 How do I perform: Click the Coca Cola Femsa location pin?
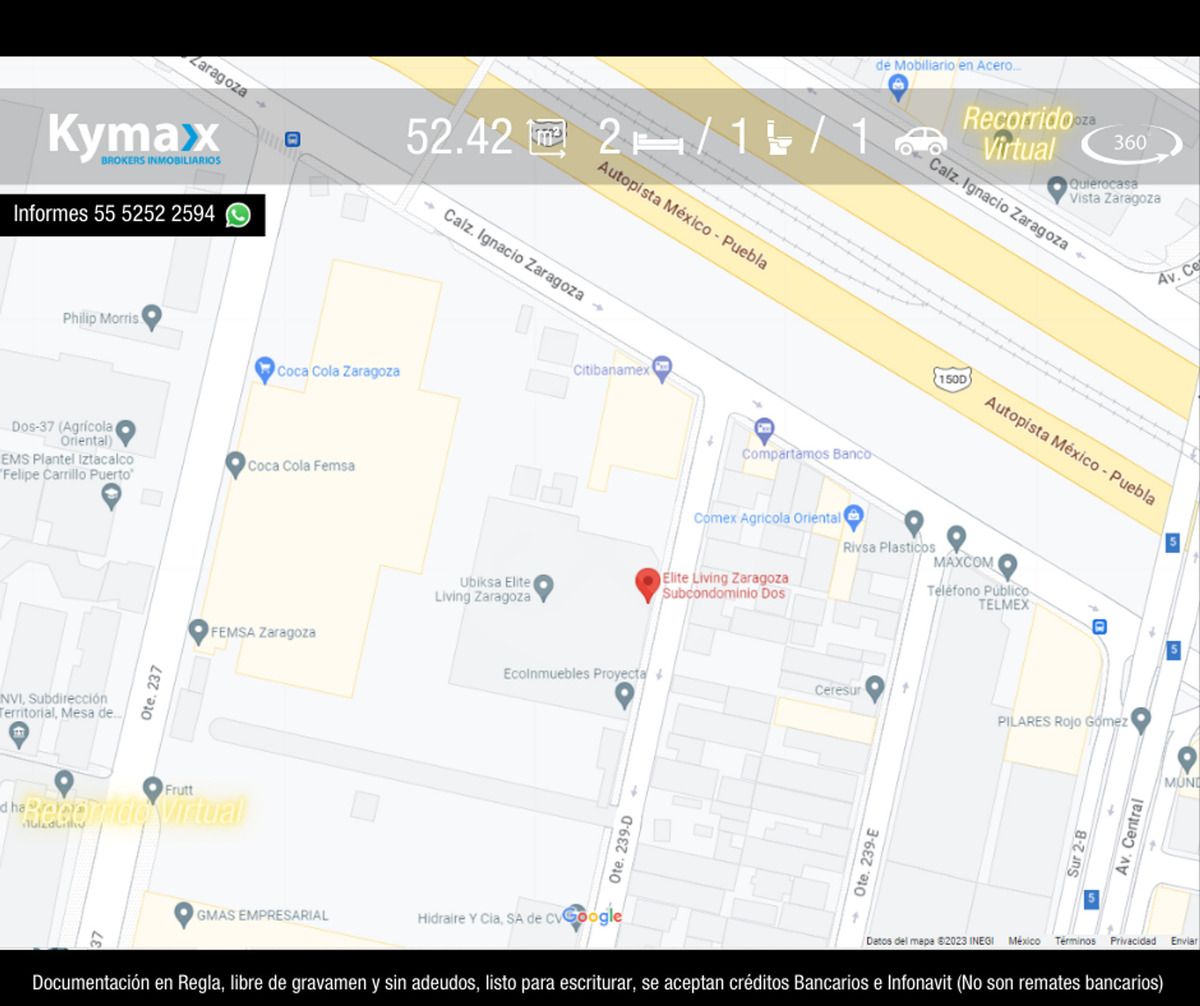pos(235,465)
